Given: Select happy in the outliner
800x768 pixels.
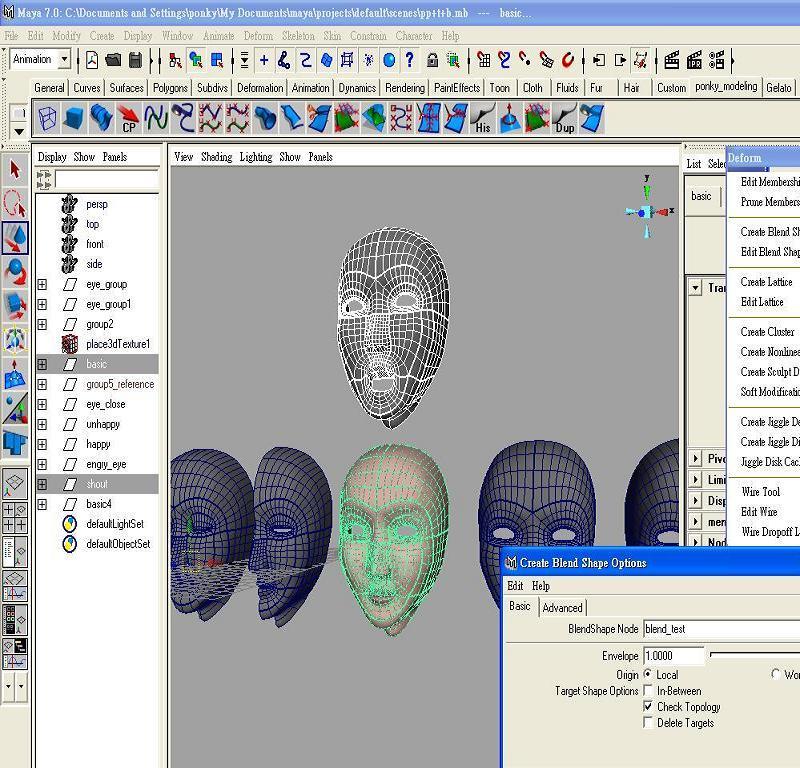Looking at the screenshot, I should point(98,444).
